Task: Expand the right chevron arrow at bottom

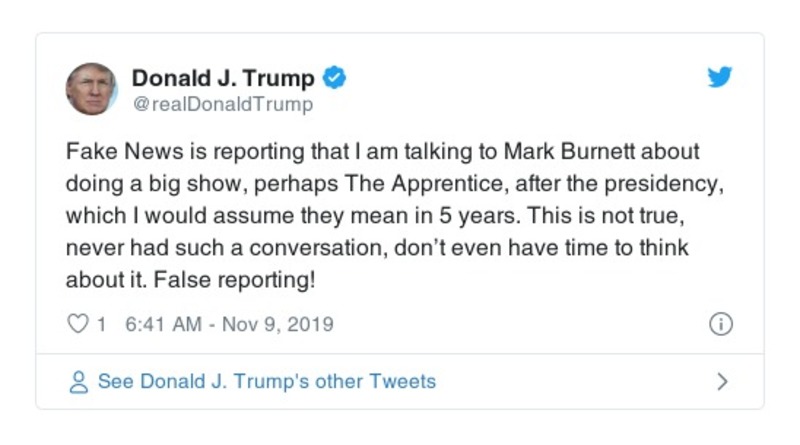Action: (722, 382)
